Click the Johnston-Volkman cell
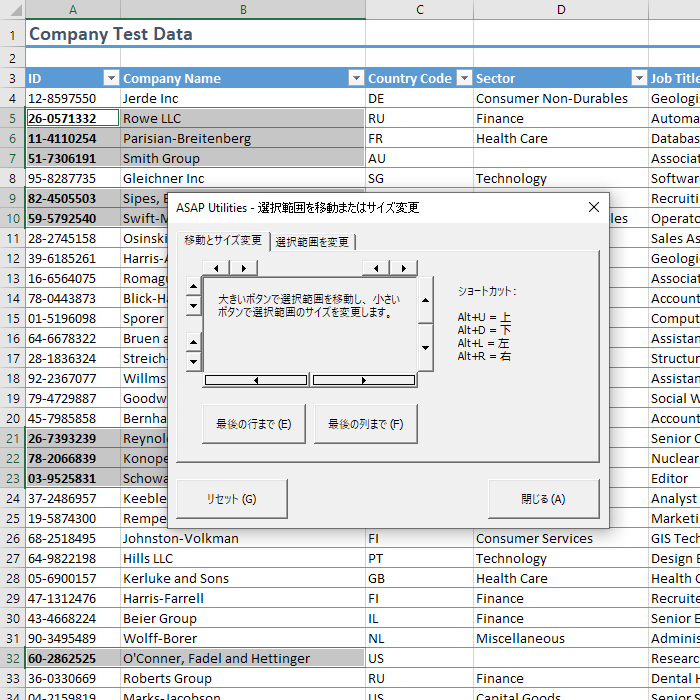This screenshot has height=700, width=700. 243,538
